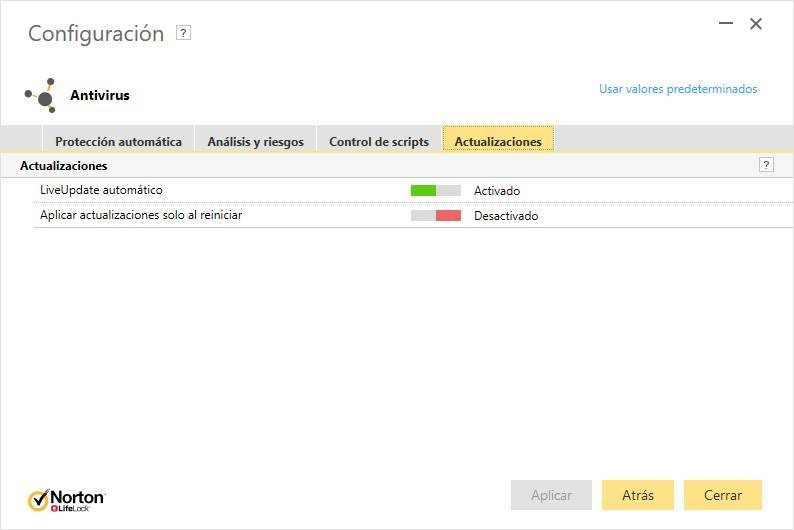Click the Antivirus heading text

tap(100, 95)
